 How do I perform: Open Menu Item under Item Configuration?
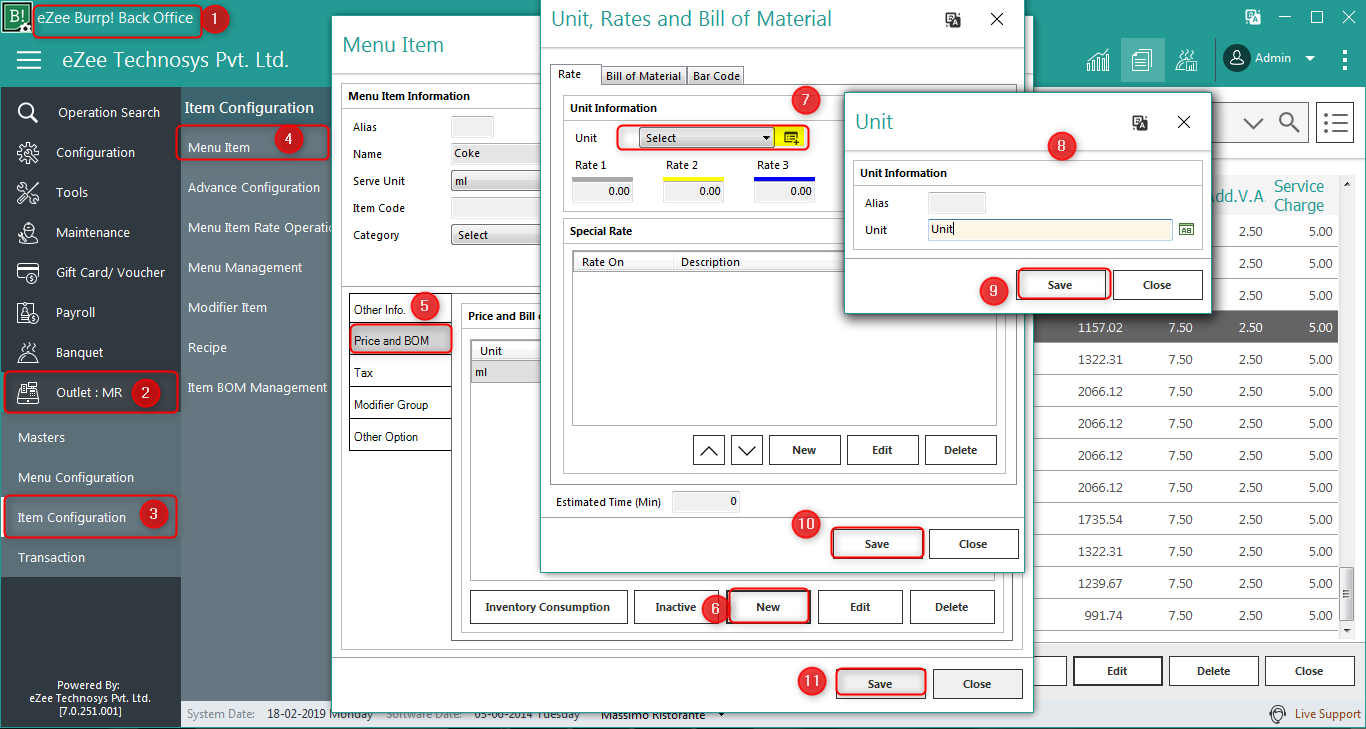219,147
